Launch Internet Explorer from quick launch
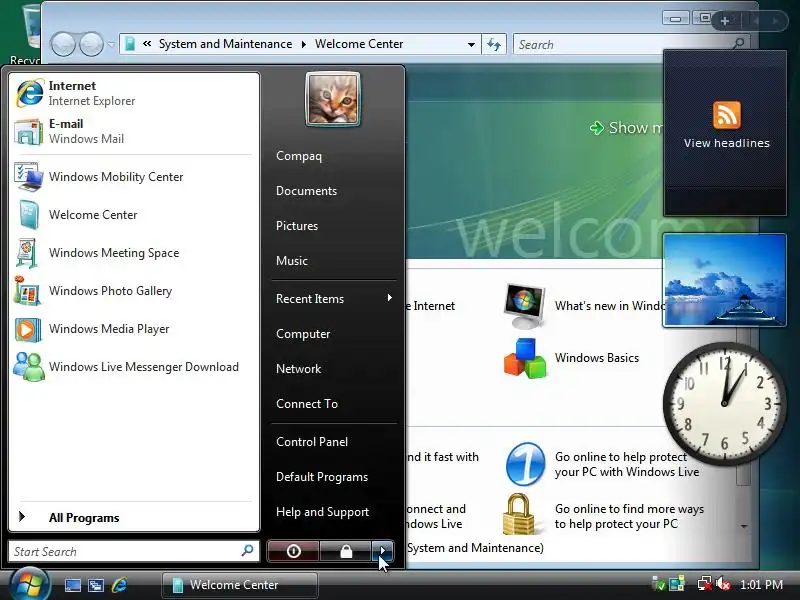 (x=119, y=585)
